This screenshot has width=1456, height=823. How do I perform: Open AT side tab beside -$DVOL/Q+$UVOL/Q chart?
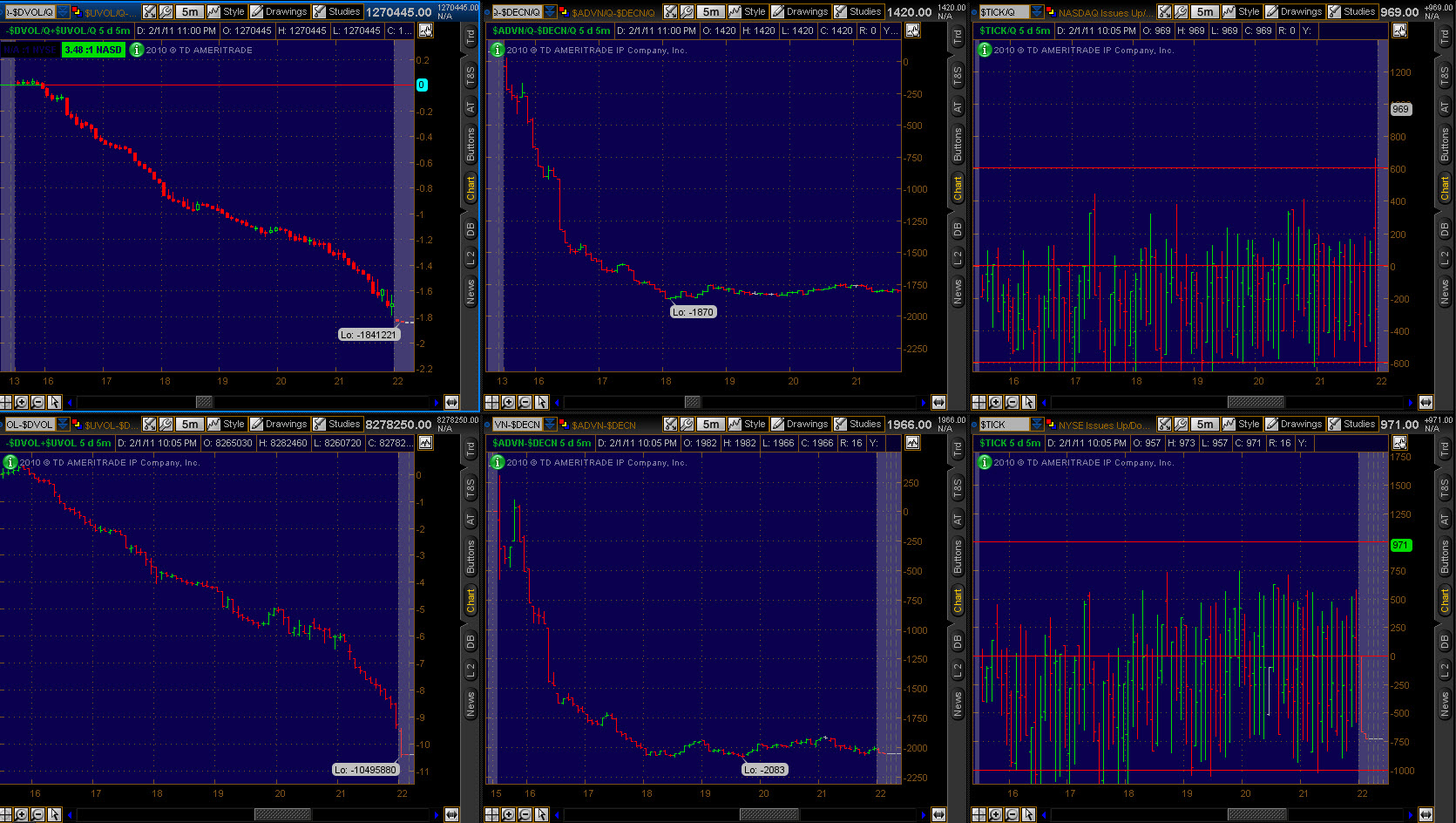471,107
